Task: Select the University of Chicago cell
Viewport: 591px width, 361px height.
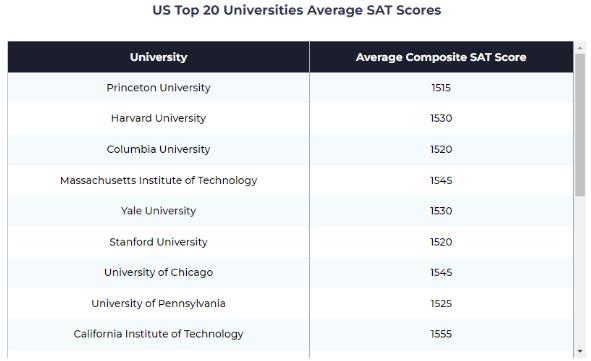Action: click(x=158, y=272)
